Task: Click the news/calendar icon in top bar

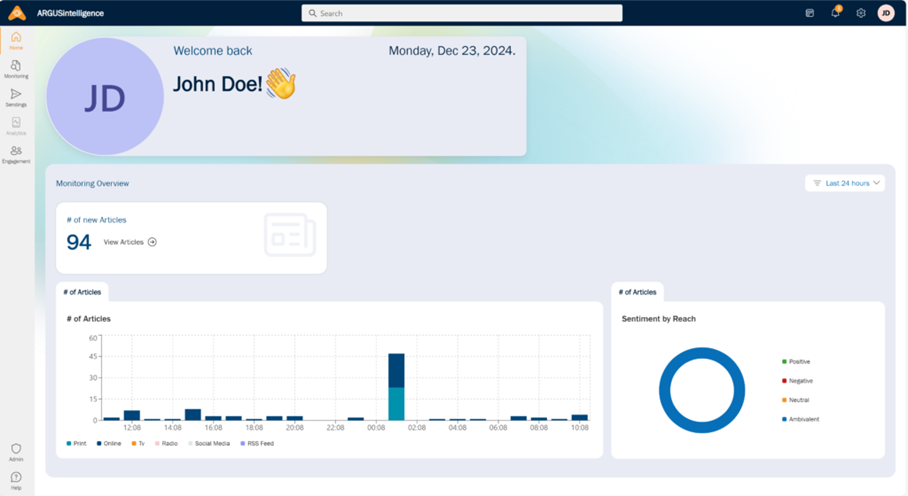Action: (809, 13)
